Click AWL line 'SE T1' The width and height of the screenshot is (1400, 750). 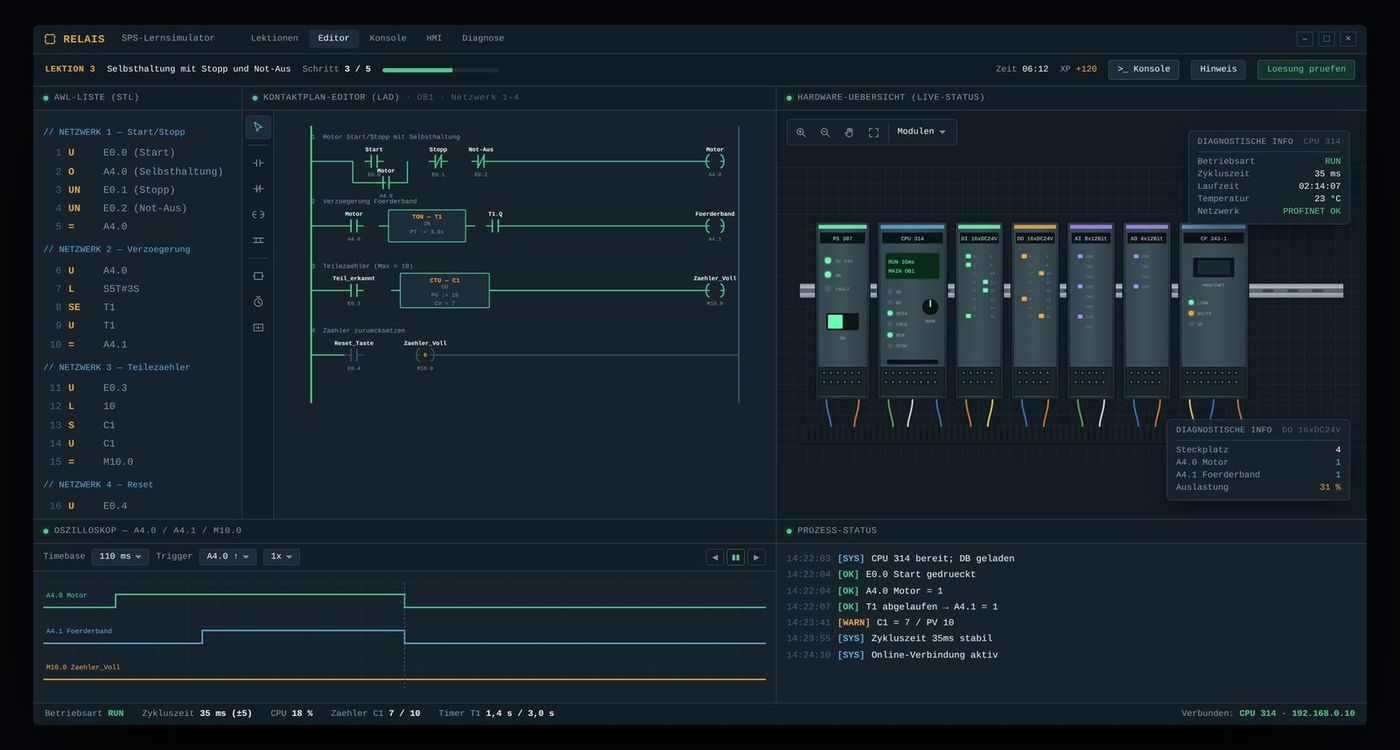(138, 307)
